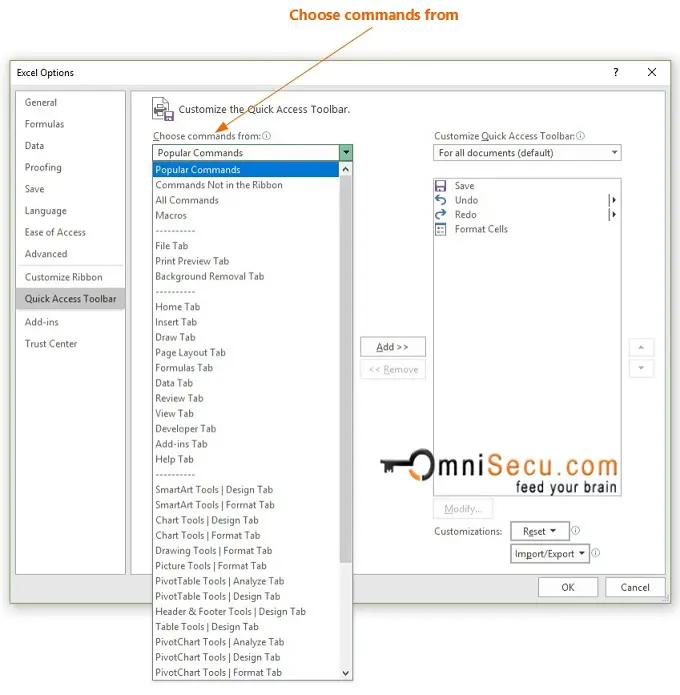Screen dimensions: 680x695
Task: Choose Page Layout Tab option
Action: pyautogui.click(x=246, y=353)
